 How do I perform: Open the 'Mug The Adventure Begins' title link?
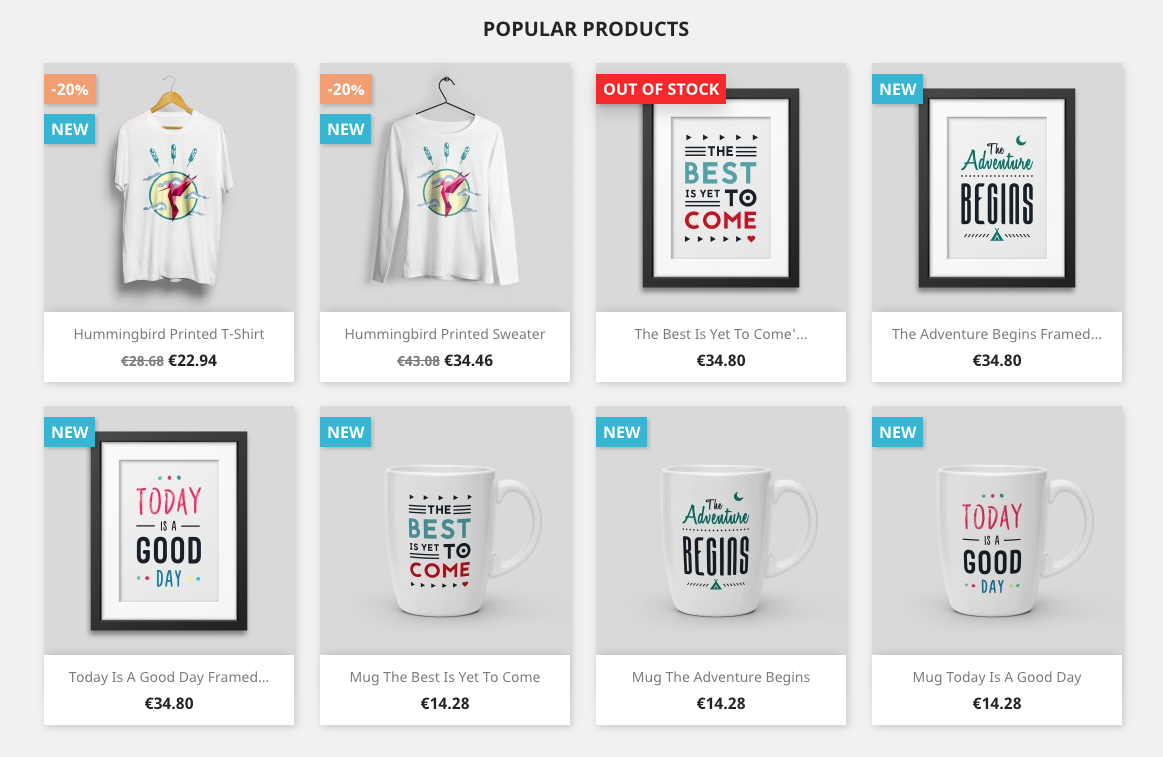721,677
